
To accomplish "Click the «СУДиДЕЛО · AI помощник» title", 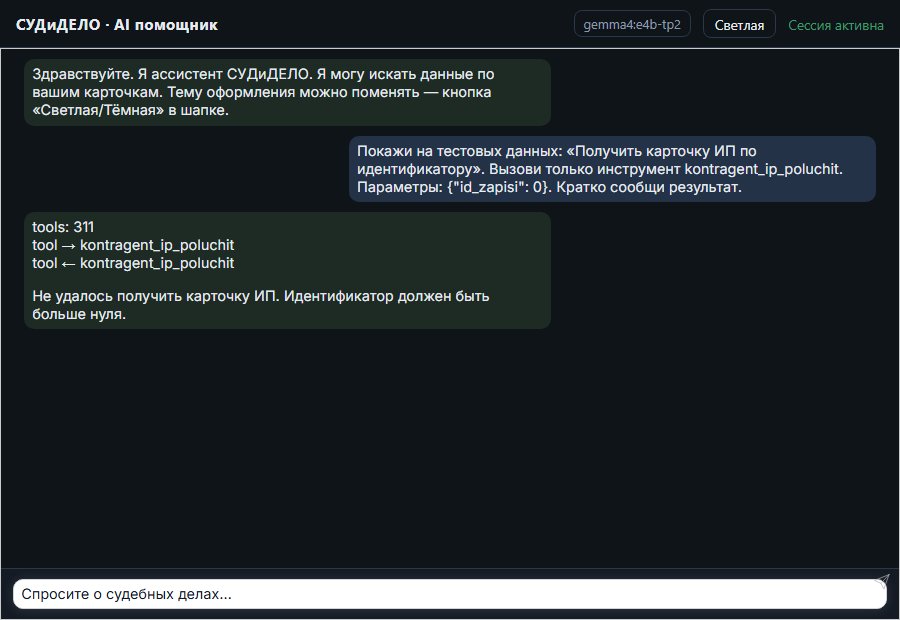I will (x=117, y=25).
